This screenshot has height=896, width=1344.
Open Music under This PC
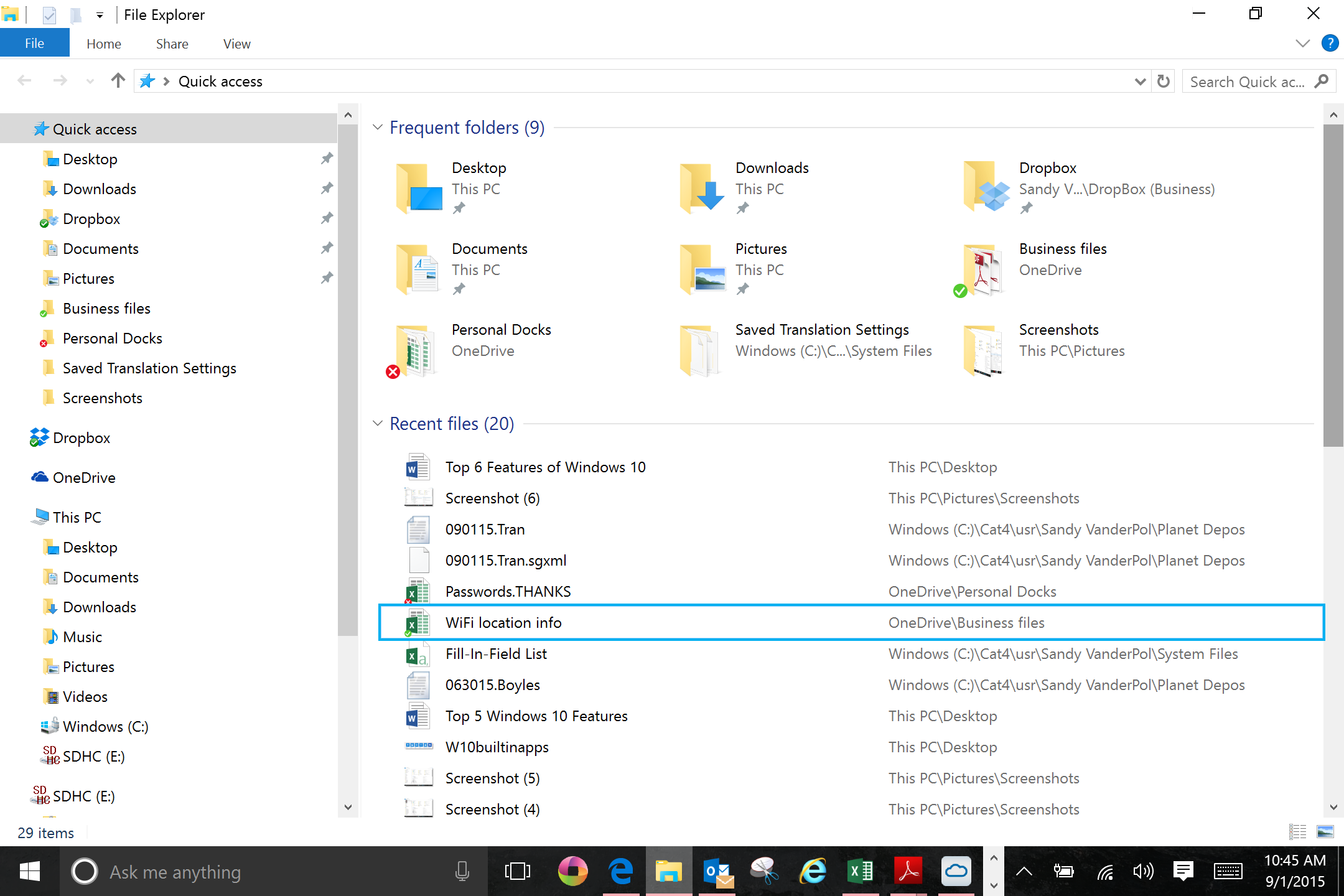(82, 637)
